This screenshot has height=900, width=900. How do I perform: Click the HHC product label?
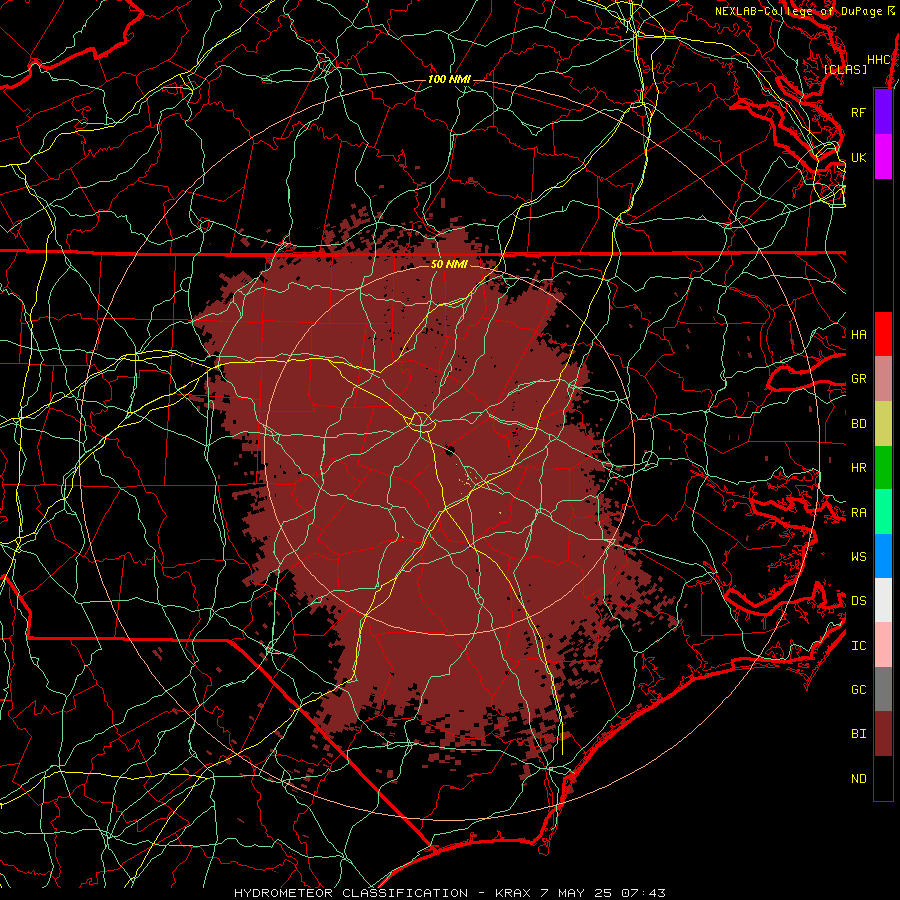pyautogui.click(x=879, y=60)
